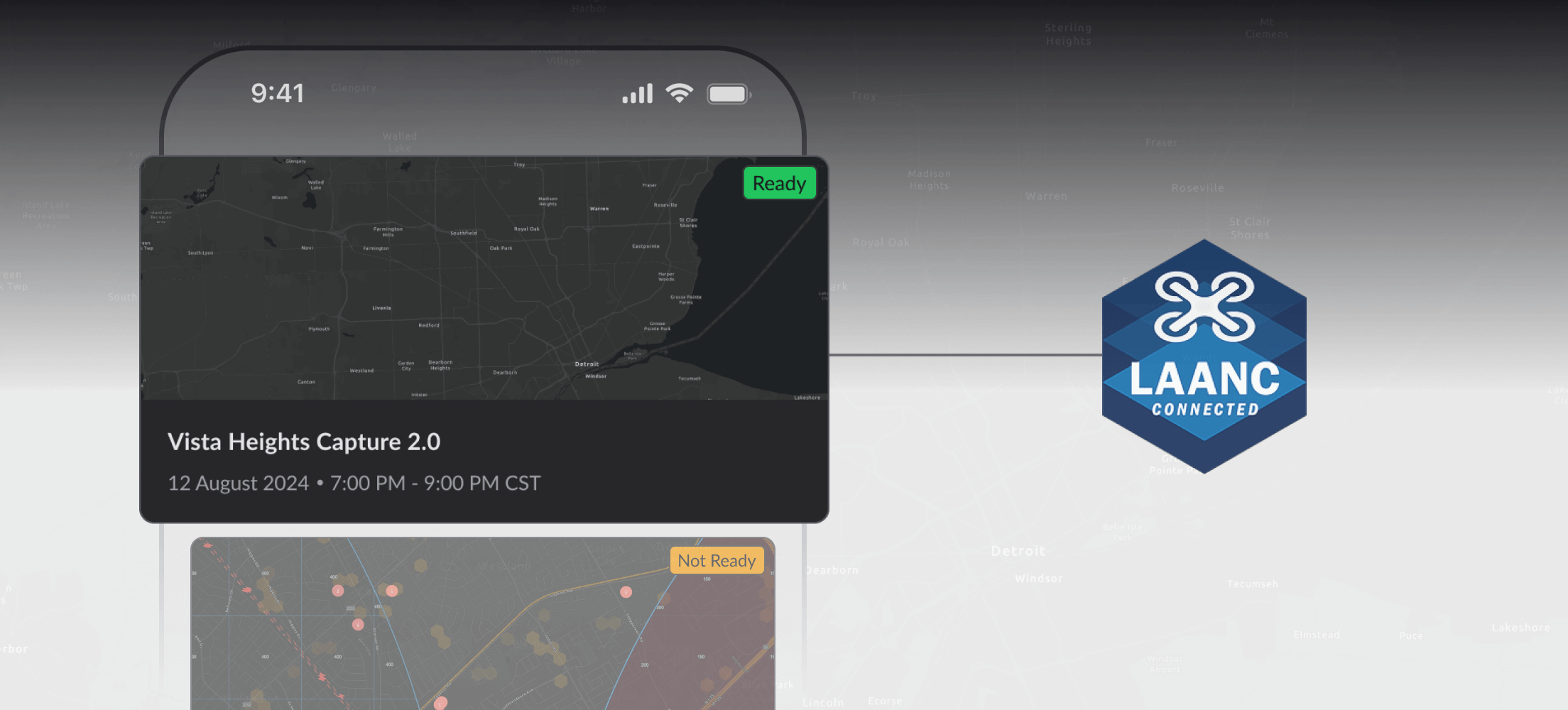Toggle the Not Ready status badge
Viewport: 1568px width, 710px height.
click(x=716, y=560)
